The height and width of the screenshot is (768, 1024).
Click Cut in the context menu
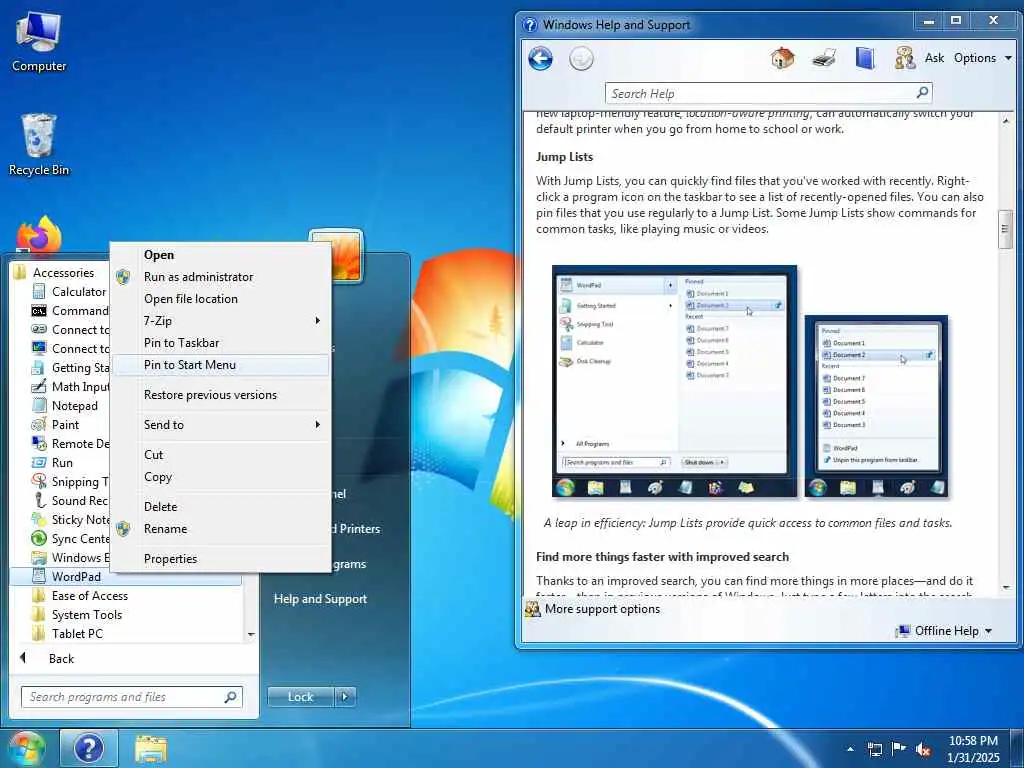[221, 455]
